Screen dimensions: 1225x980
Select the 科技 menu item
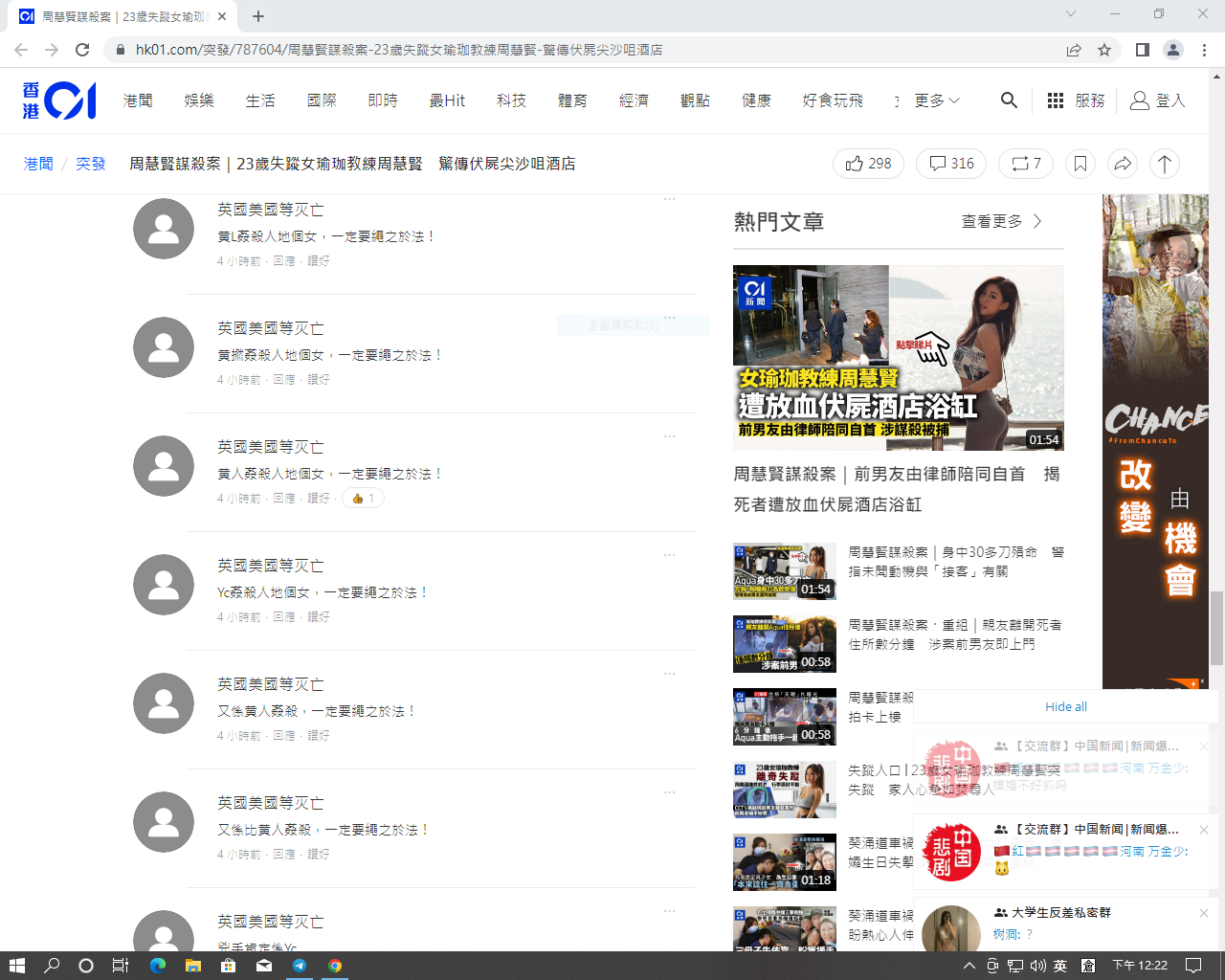click(511, 100)
